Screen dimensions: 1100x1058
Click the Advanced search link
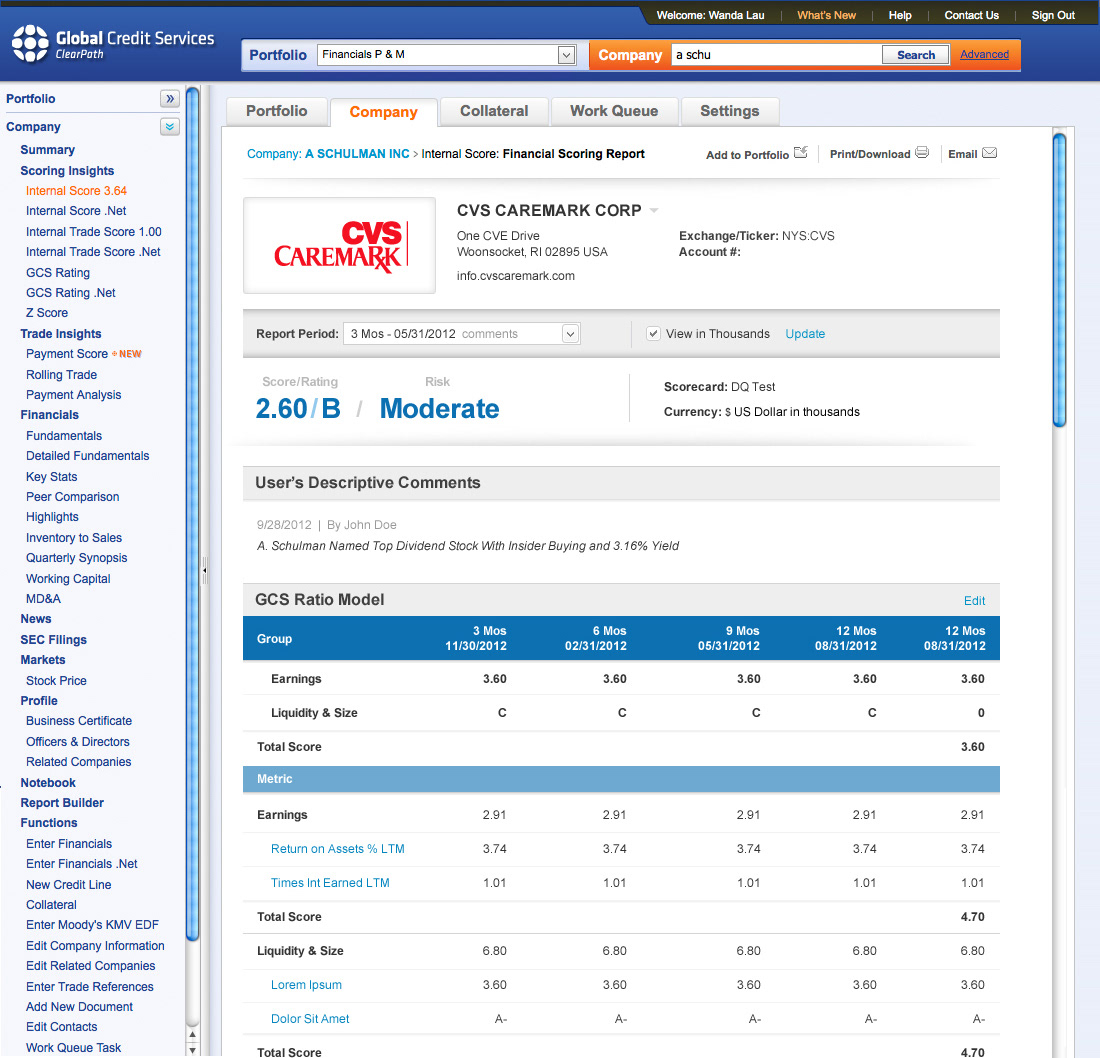click(x=984, y=55)
